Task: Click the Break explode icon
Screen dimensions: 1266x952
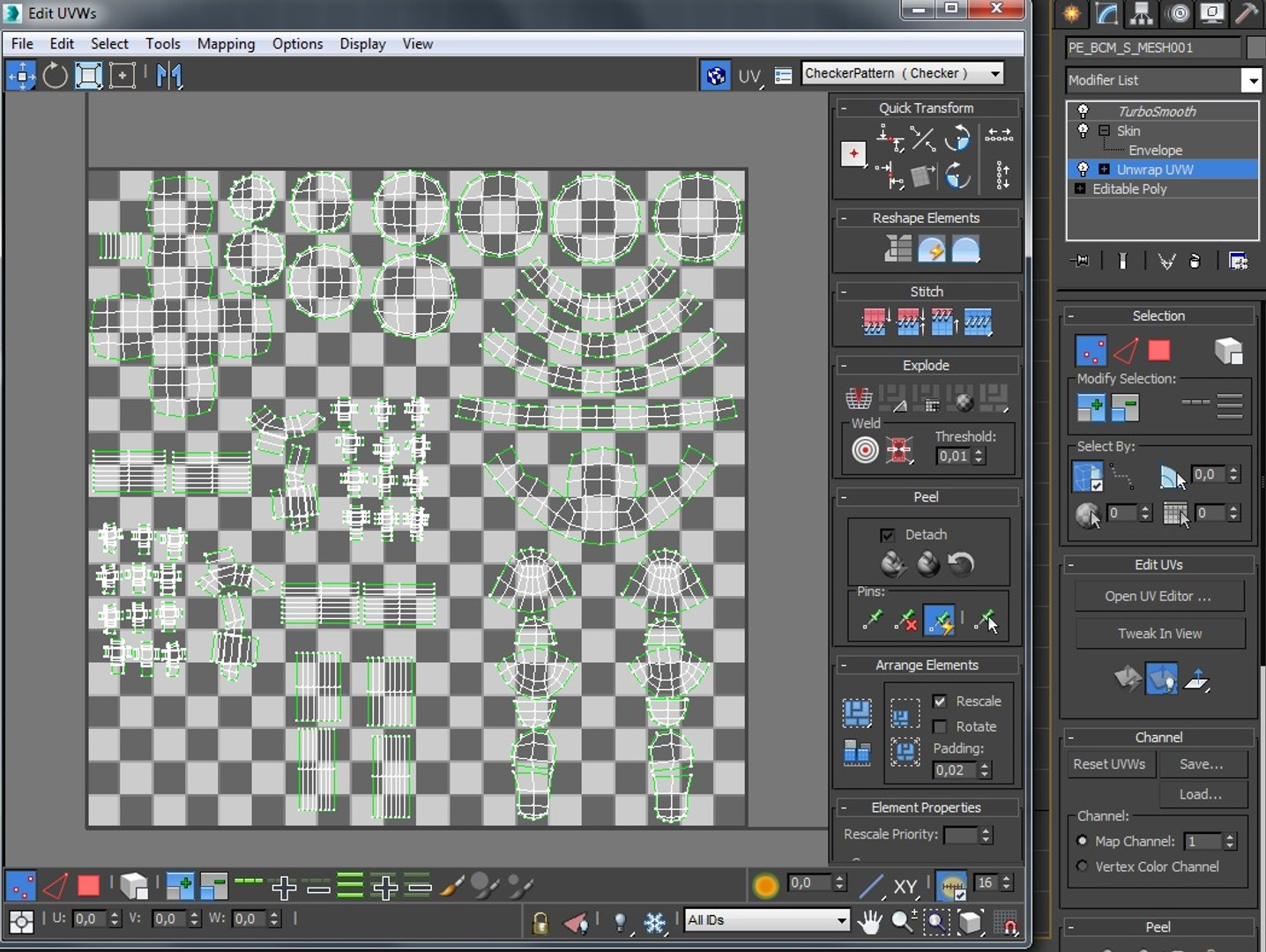Action: [x=859, y=398]
